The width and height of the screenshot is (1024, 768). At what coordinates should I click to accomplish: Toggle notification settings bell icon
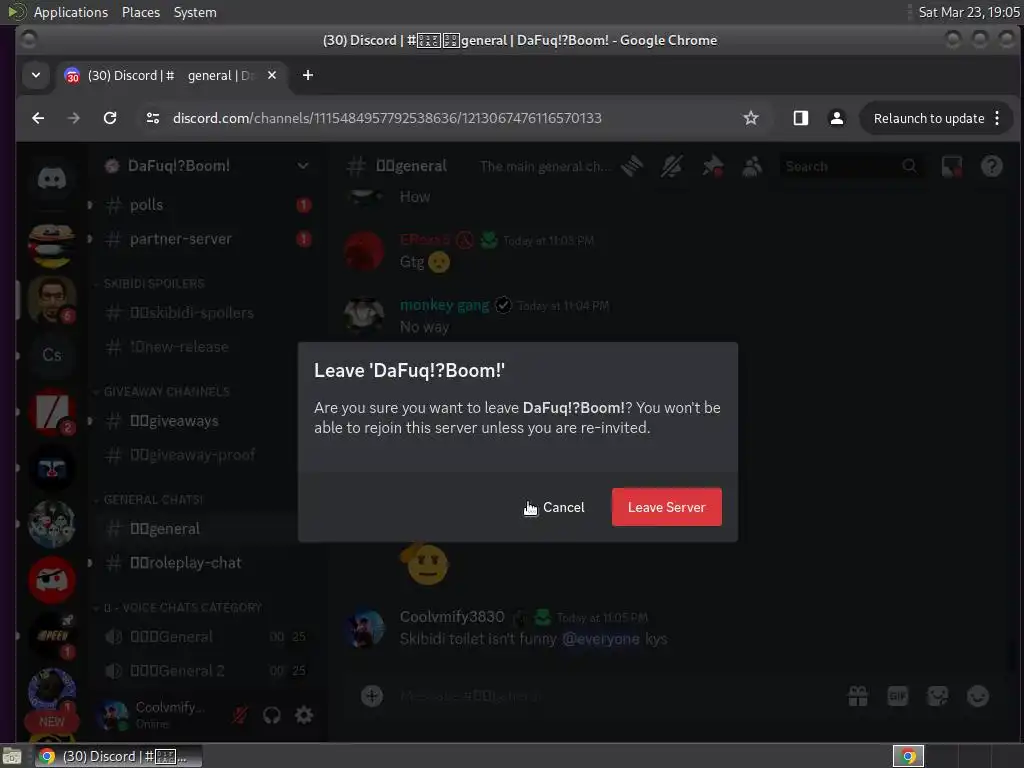[x=671, y=167]
